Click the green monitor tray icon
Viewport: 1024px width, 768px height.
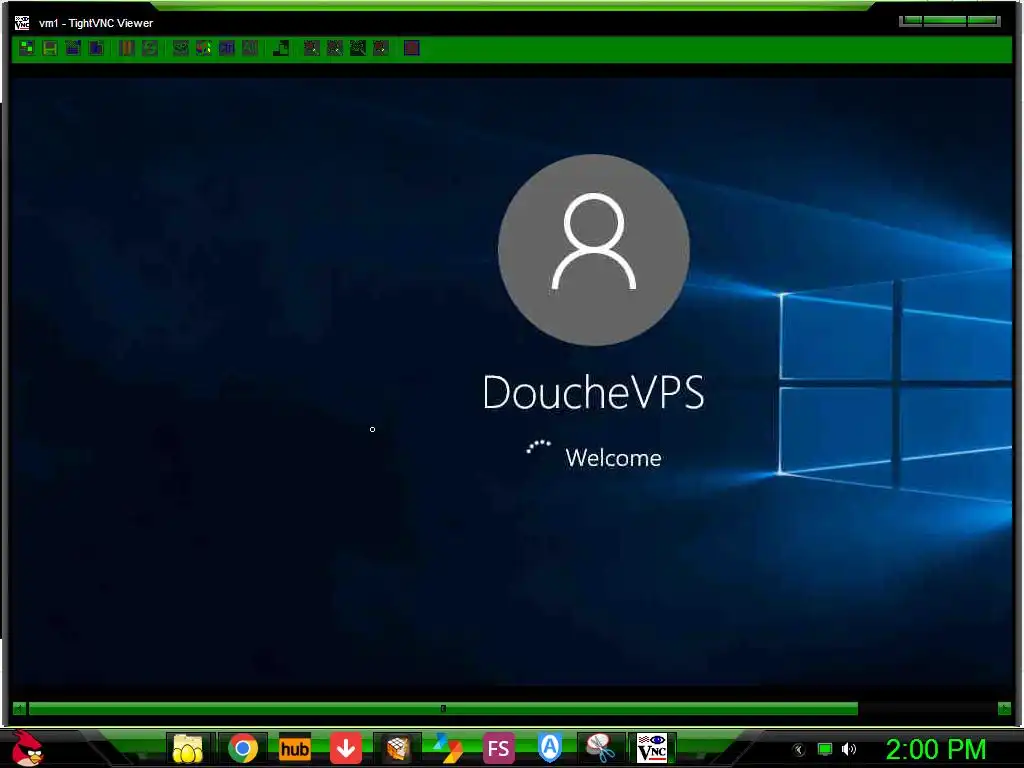click(x=825, y=749)
